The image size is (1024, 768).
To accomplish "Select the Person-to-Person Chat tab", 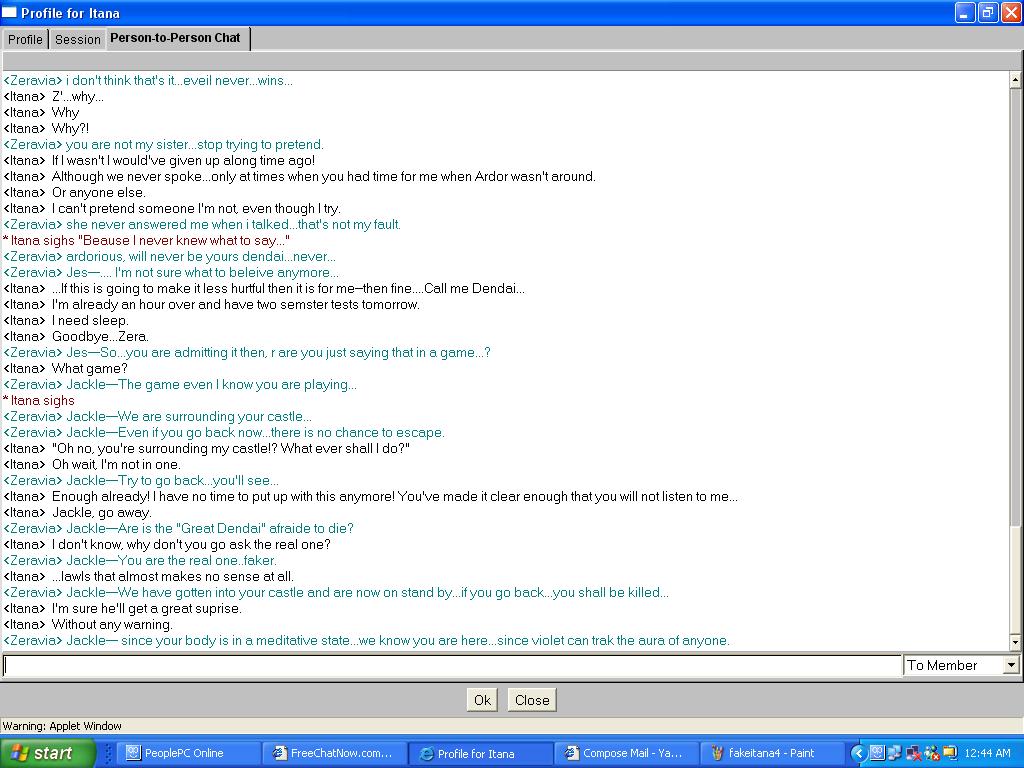I will tap(175, 38).
